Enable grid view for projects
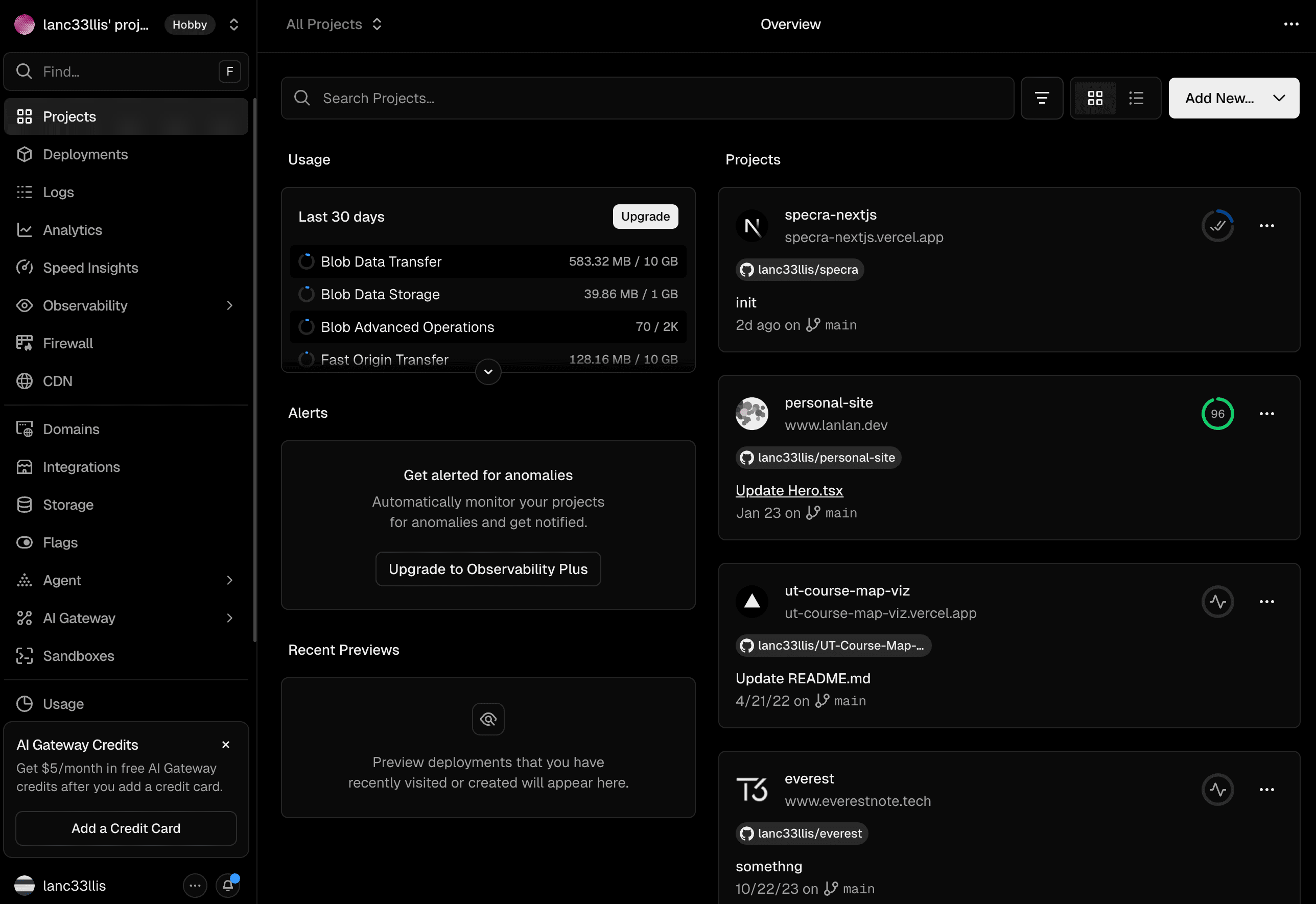Viewport: 1316px width, 904px height. coord(1094,98)
